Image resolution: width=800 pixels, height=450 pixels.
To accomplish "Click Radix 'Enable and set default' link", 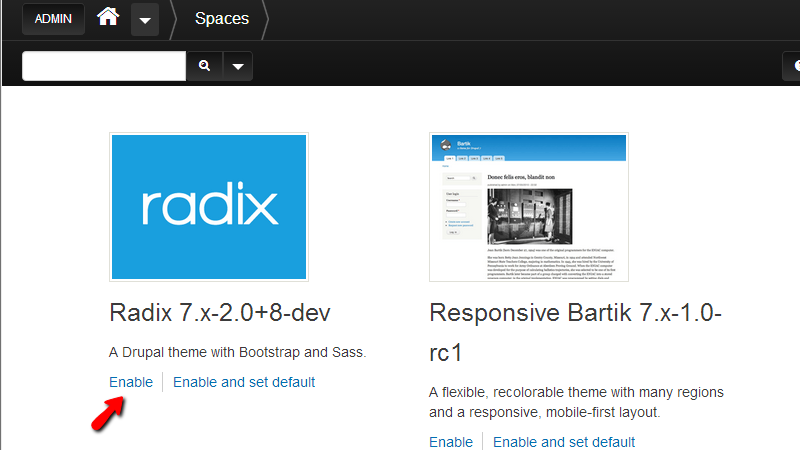I will (x=244, y=382).
